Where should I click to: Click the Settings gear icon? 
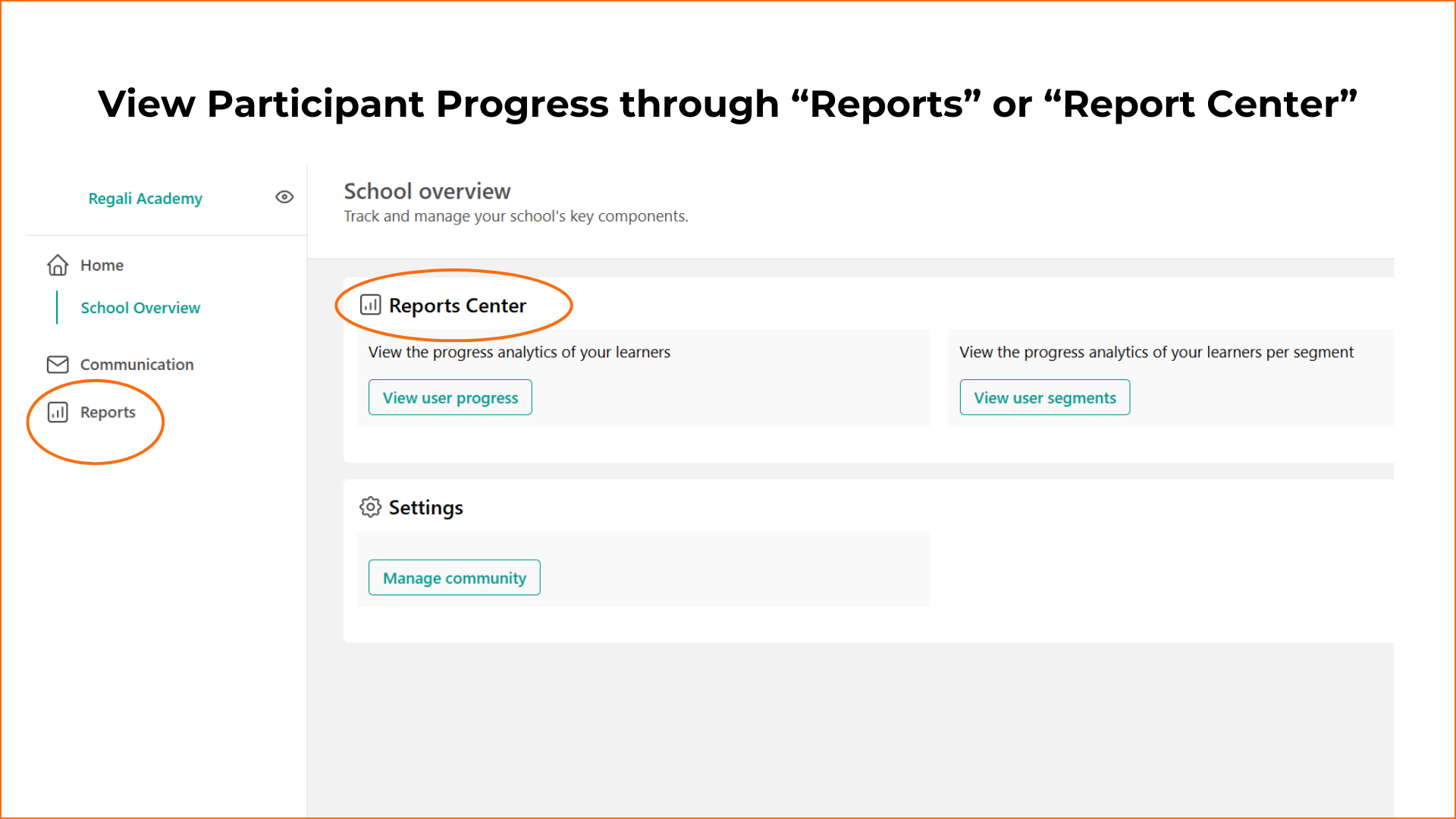point(370,507)
